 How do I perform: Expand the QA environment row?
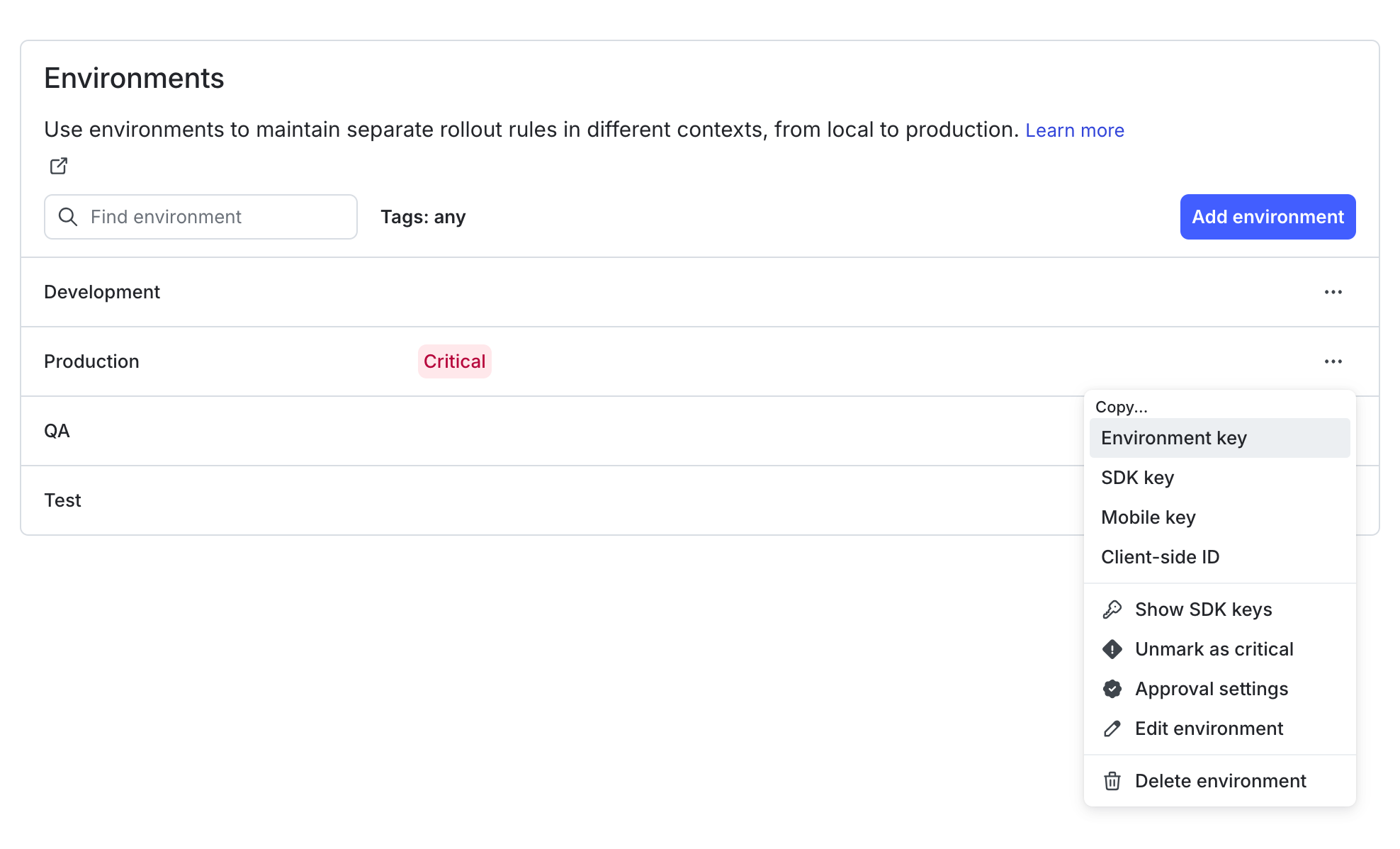click(57, 430)
